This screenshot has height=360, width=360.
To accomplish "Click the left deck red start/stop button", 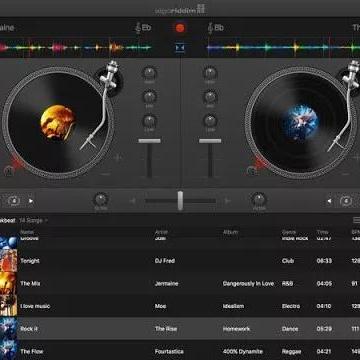I will tap(17, 163).
